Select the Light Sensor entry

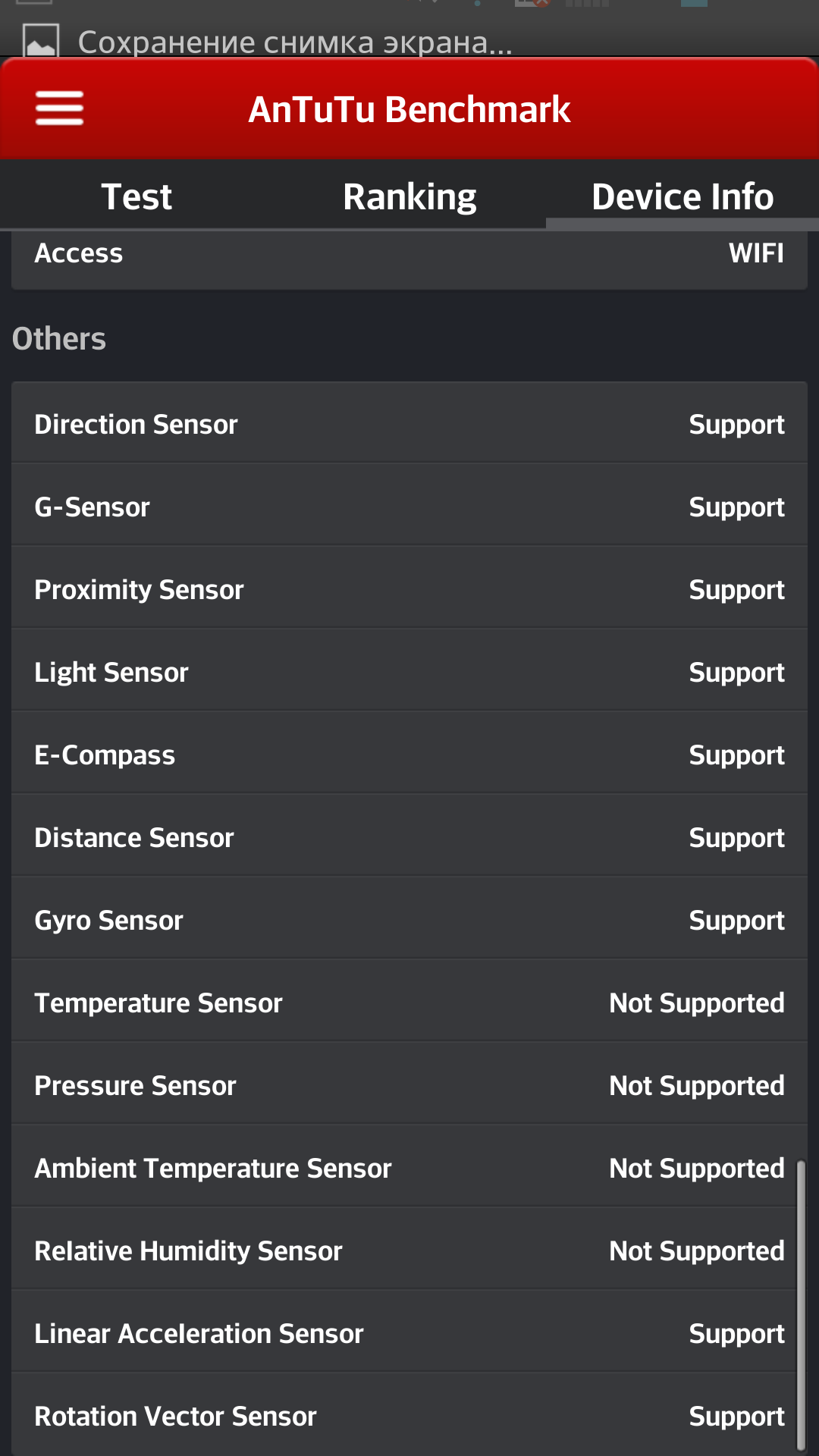tap(409, 671)
